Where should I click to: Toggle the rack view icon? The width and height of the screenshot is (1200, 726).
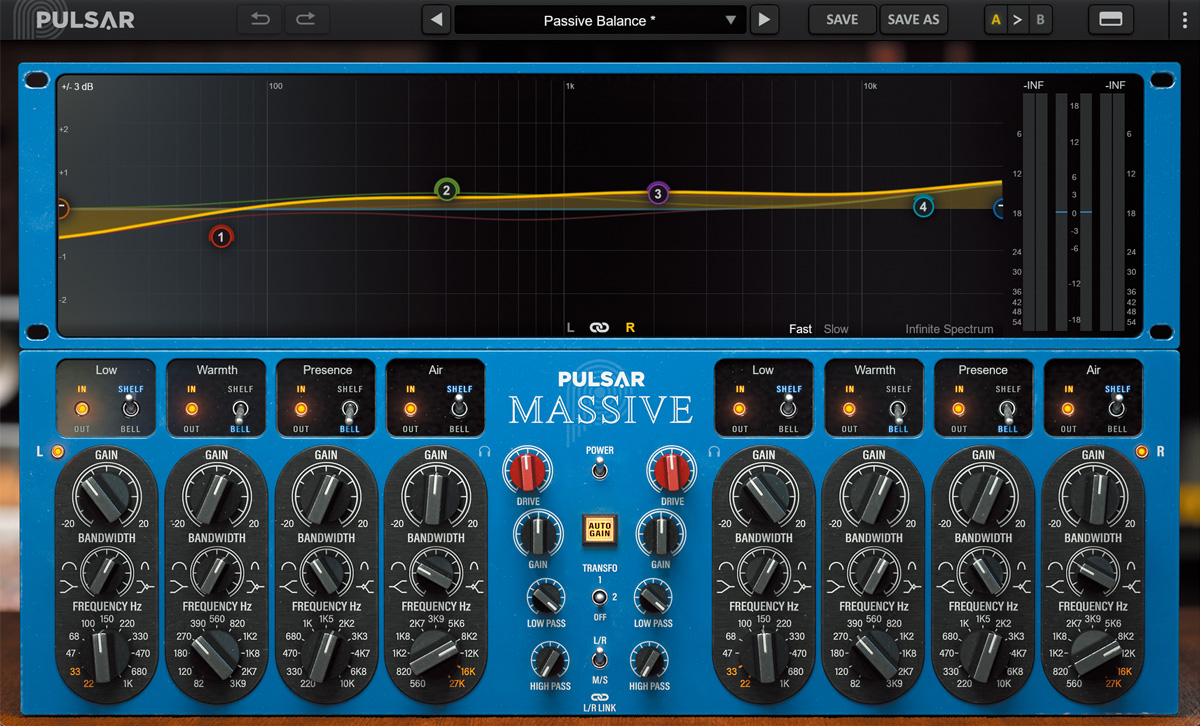[1110, 19]
